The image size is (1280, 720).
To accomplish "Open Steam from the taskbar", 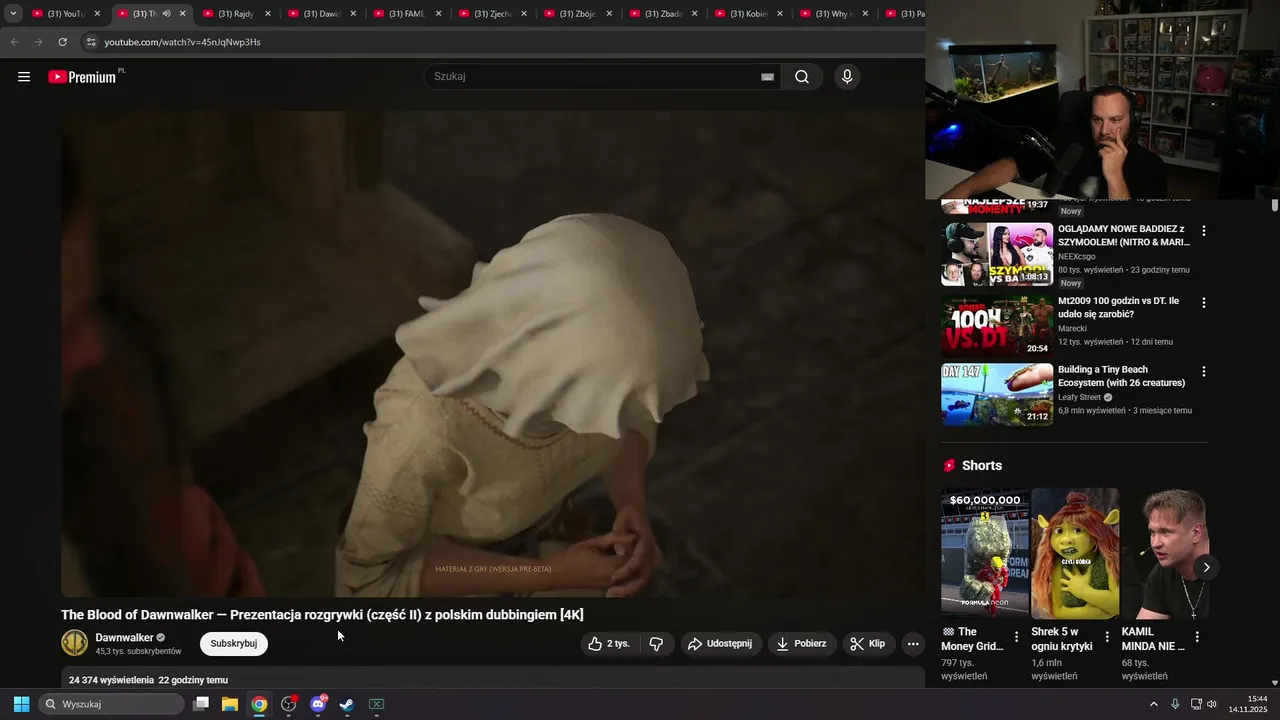I will click(x=347, y=704).
